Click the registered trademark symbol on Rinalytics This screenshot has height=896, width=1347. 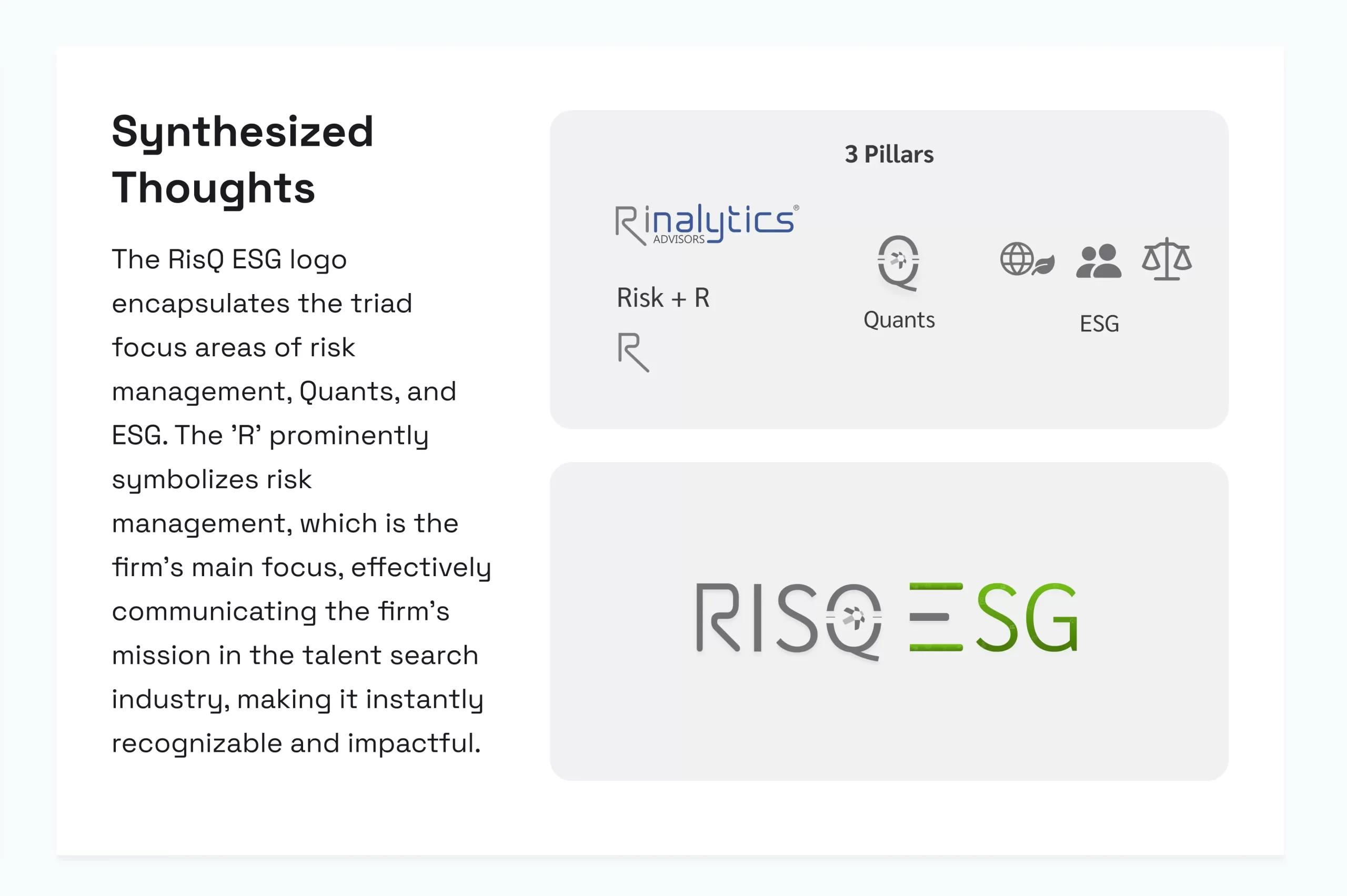(796, 208)
